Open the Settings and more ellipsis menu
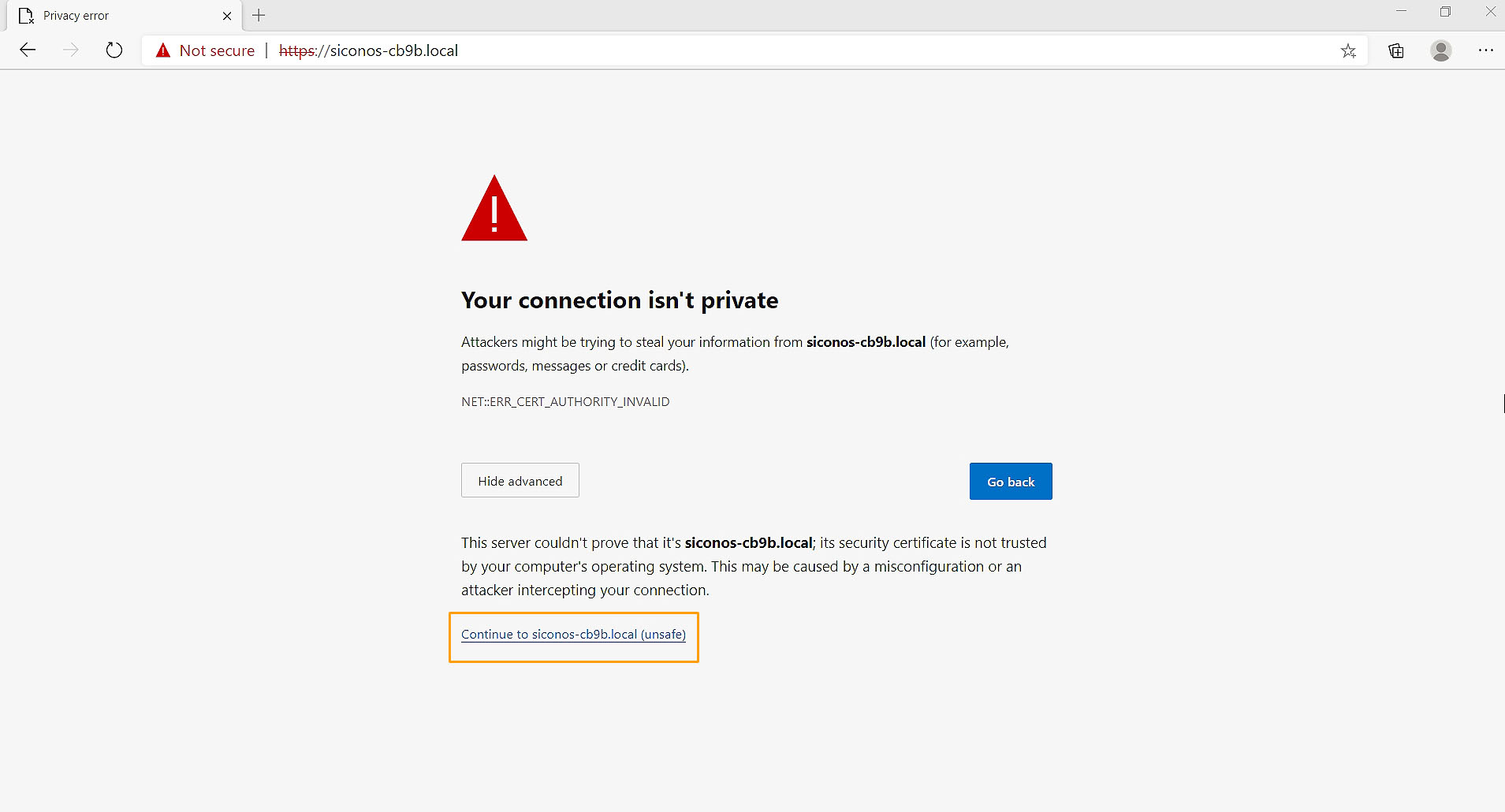The height and width of the screenshot is (812, 1505). tap(1486, 50)
